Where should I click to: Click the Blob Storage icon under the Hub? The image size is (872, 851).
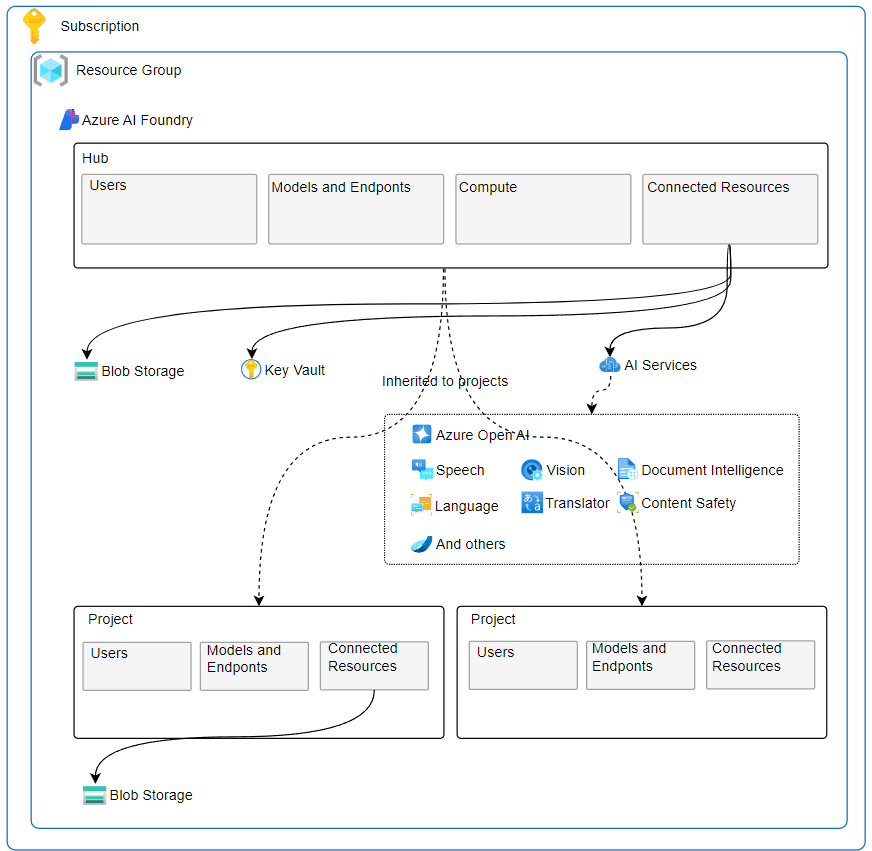pyautogui.click(x=86, y=371)
